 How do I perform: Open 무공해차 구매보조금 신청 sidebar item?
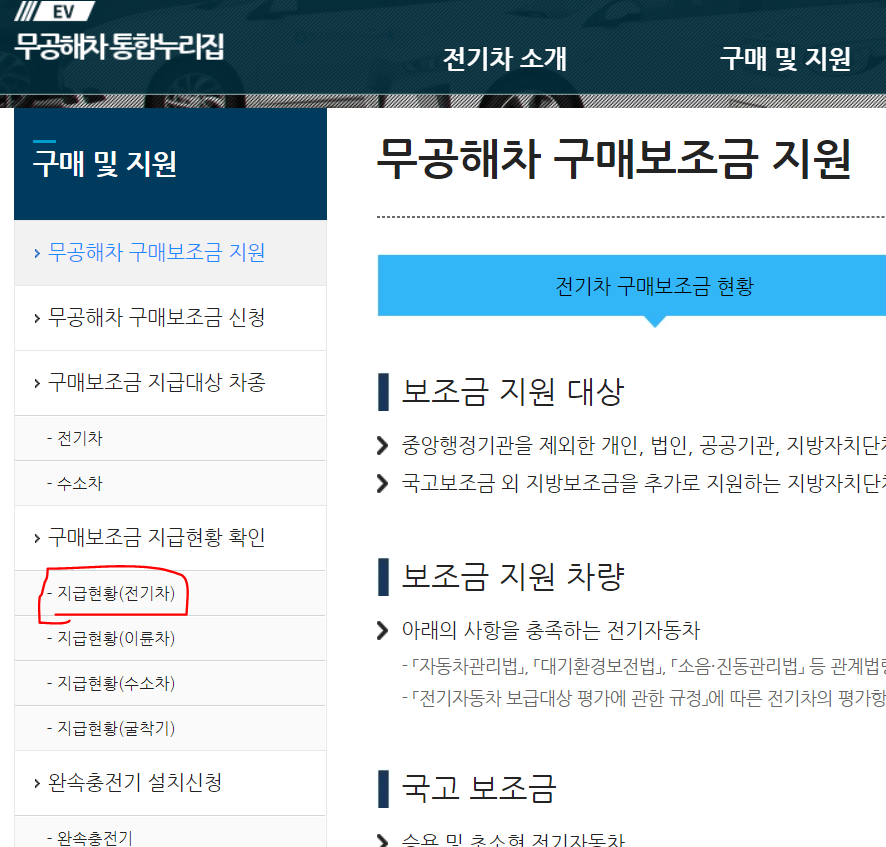[x=170, y=318]
